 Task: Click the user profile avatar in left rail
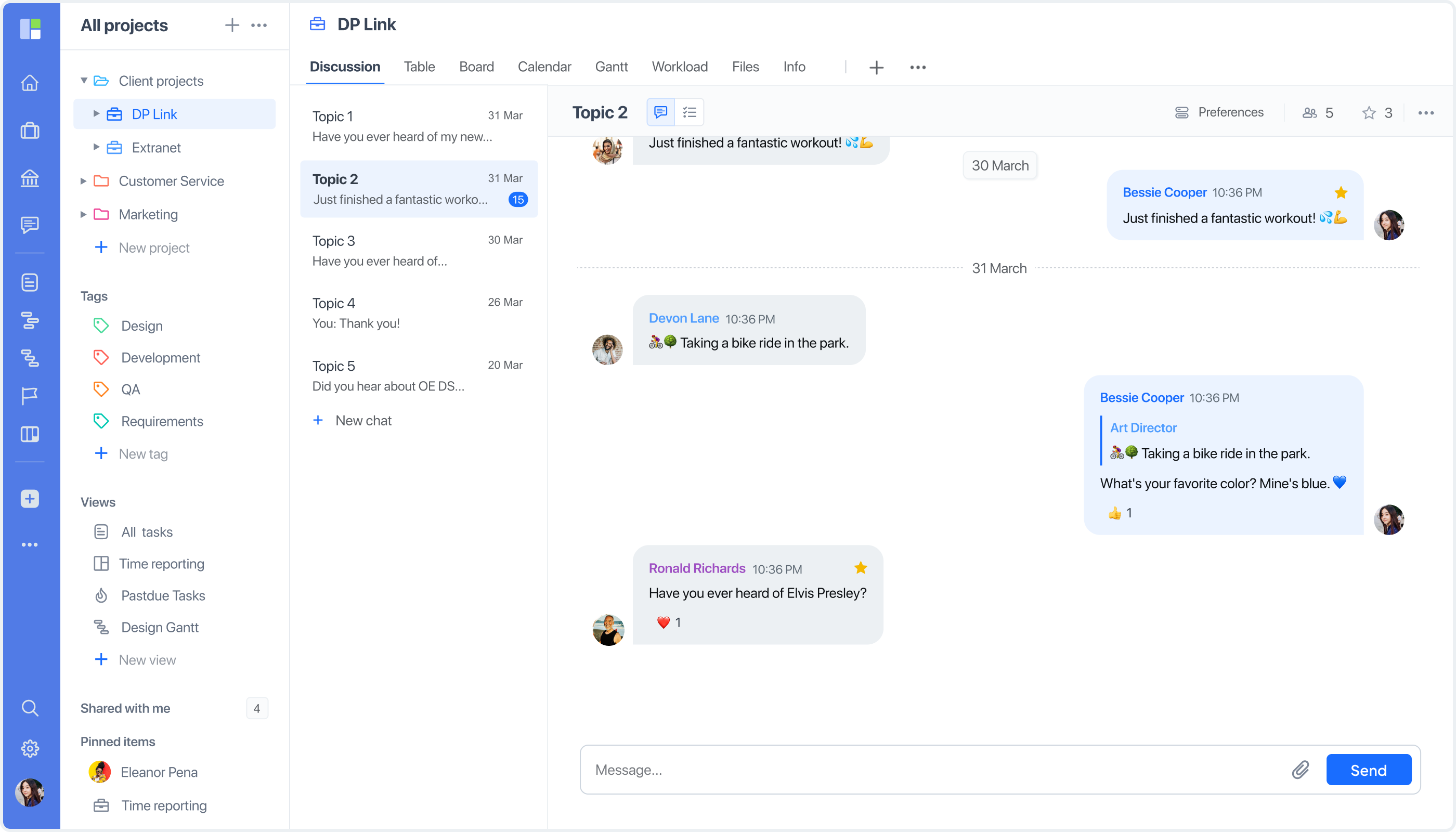click(x=30, y=793)
